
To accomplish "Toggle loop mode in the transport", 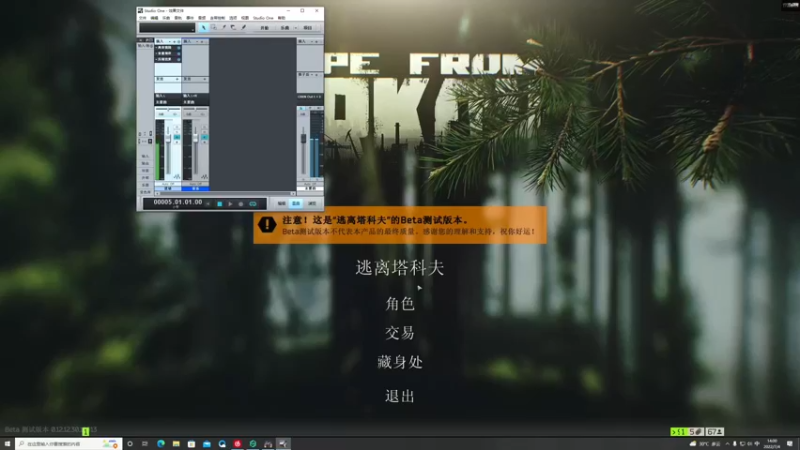I will pos(253,204).
